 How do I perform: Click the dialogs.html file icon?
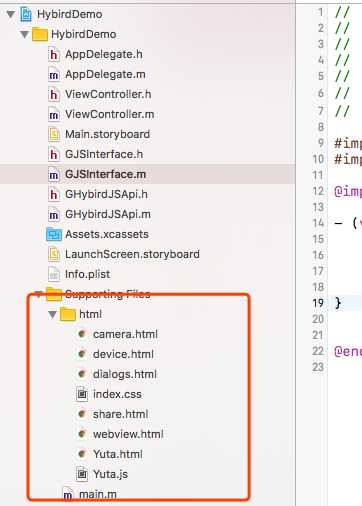[x=82, y=374]
